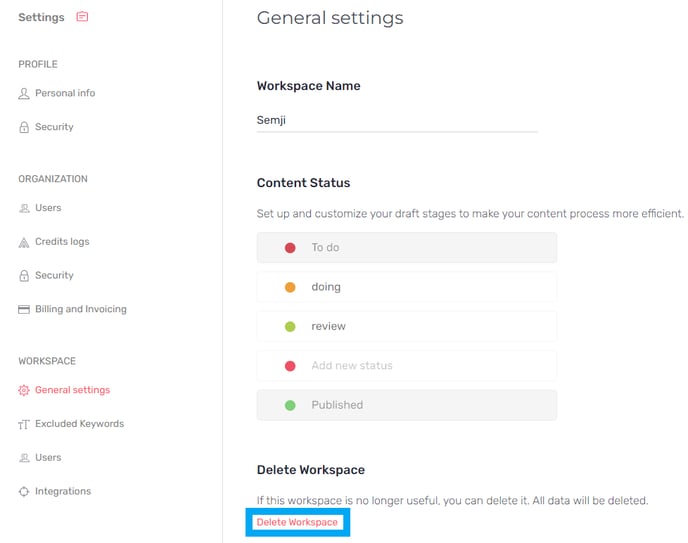Click the Credits logs triangle icon
Screen dimensions: 688x543
coord(24,242)
